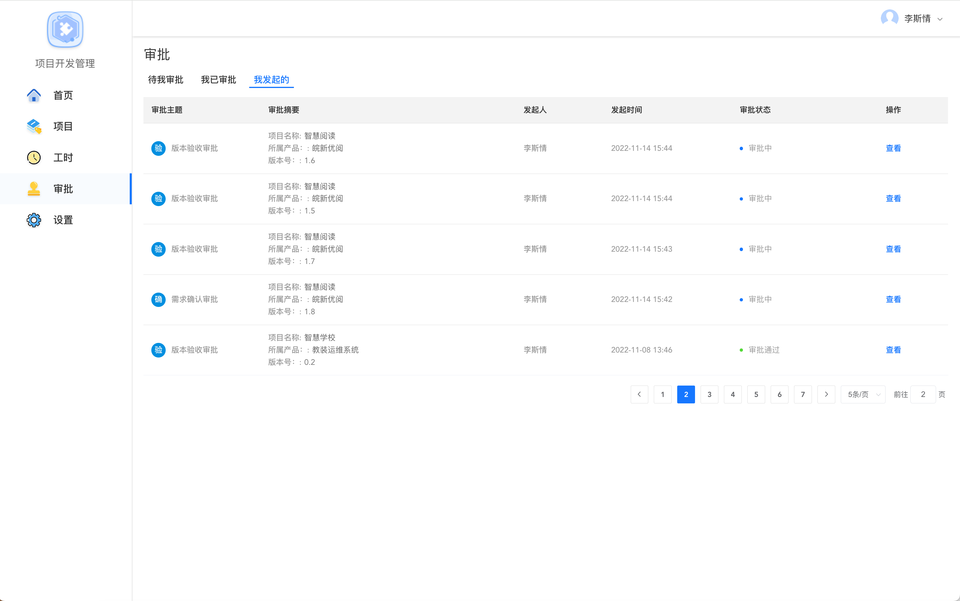Open 项目 via its sidebar icon

tap(34, 126)
